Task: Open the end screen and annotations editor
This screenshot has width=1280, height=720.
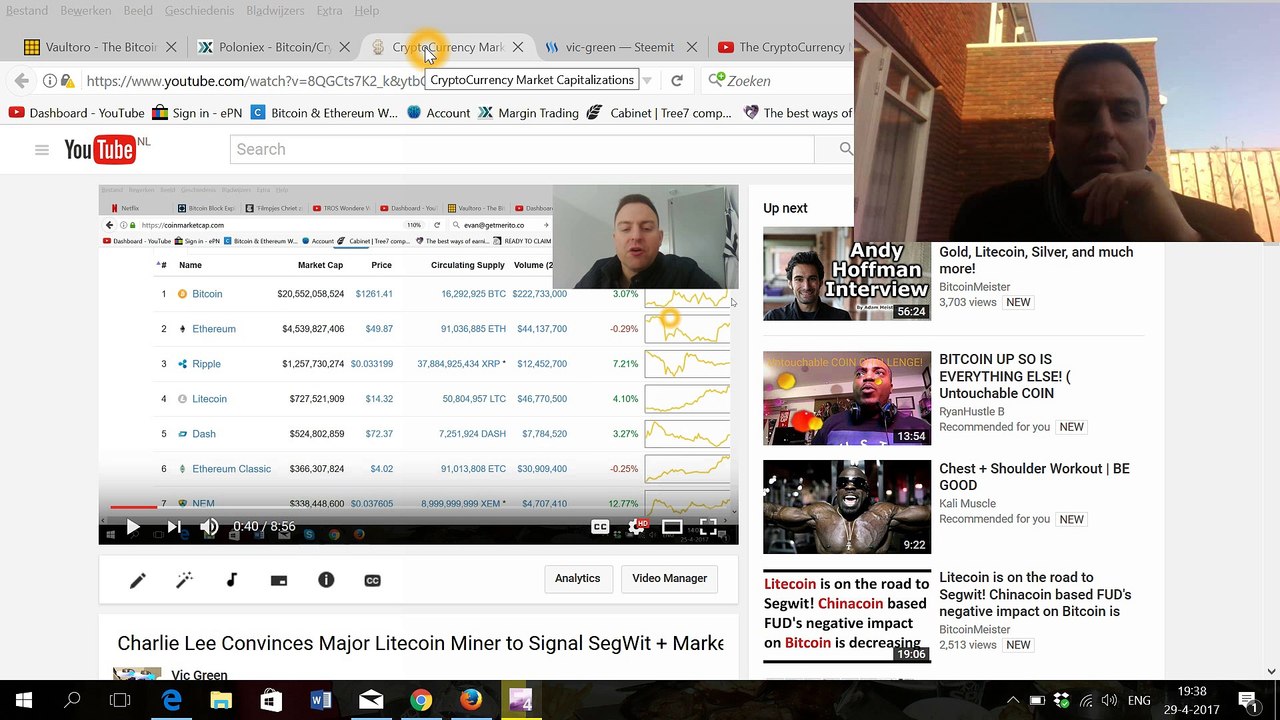Action: [279, 580]
